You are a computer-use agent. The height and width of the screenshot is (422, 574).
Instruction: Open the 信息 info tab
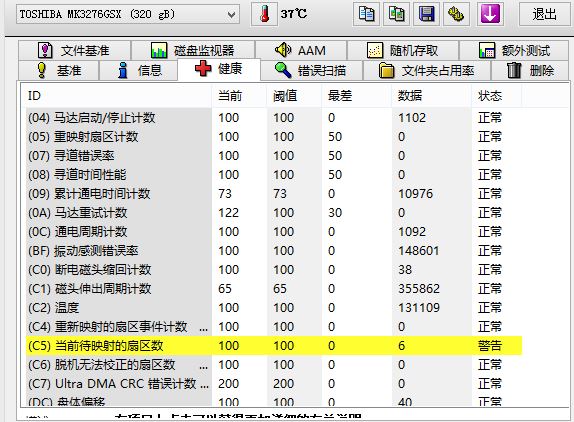pyautogui.click(x=138, y=70)
